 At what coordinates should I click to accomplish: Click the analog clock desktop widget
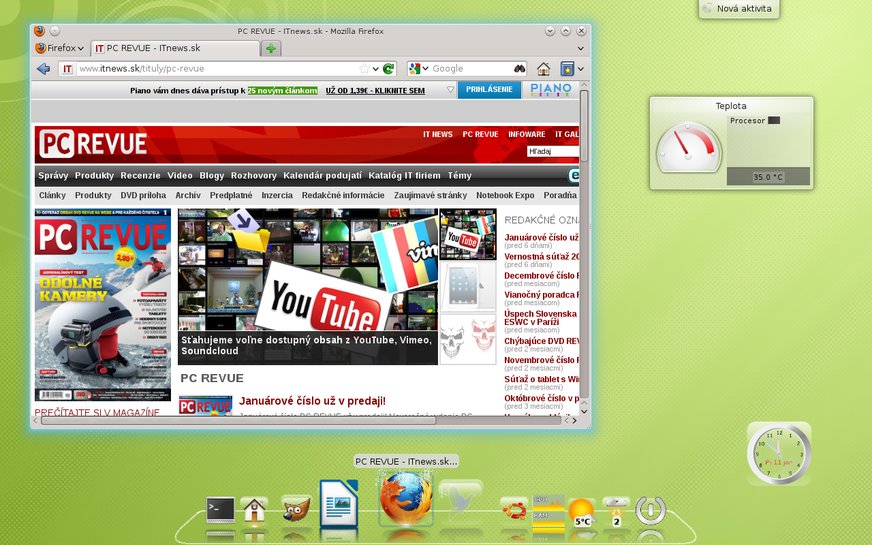click(x=779, y=453)
